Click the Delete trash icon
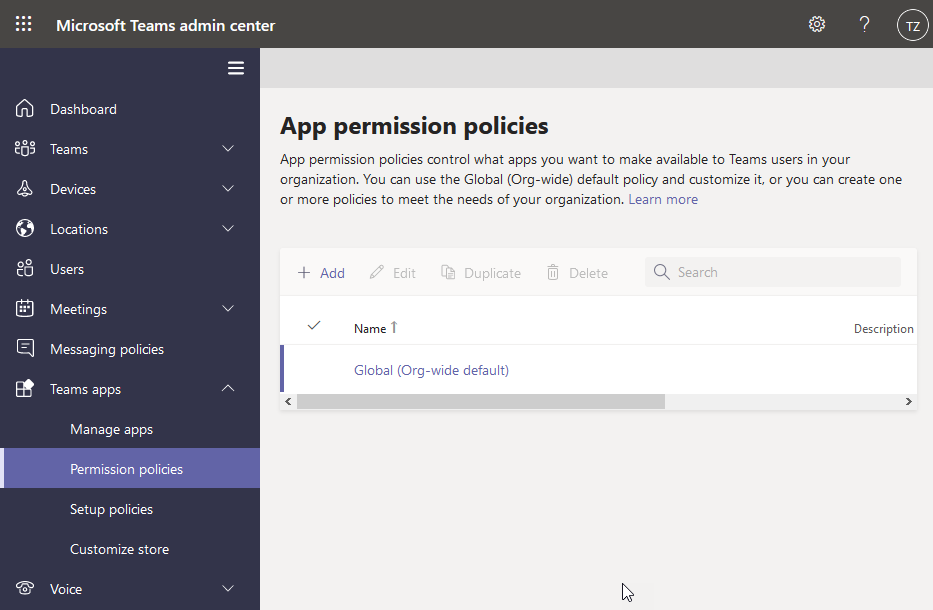 click(x=553, y=272)
